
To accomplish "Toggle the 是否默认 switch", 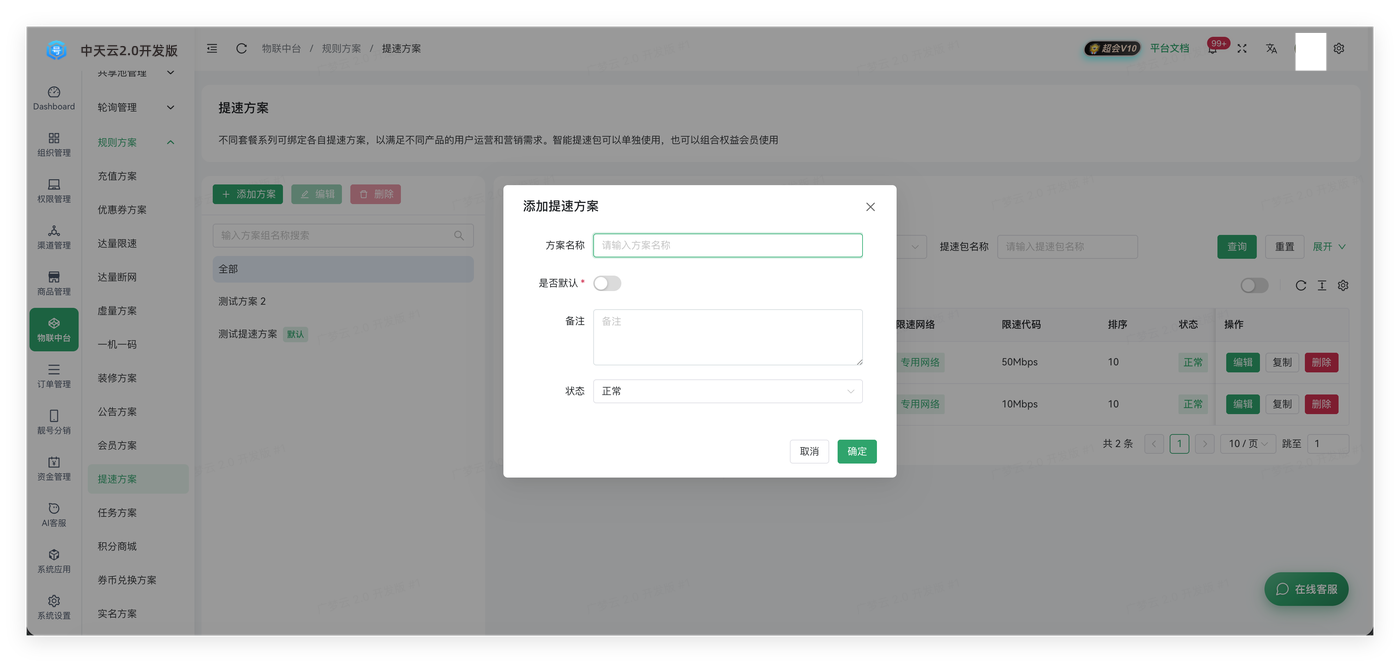I will point(607,283).
